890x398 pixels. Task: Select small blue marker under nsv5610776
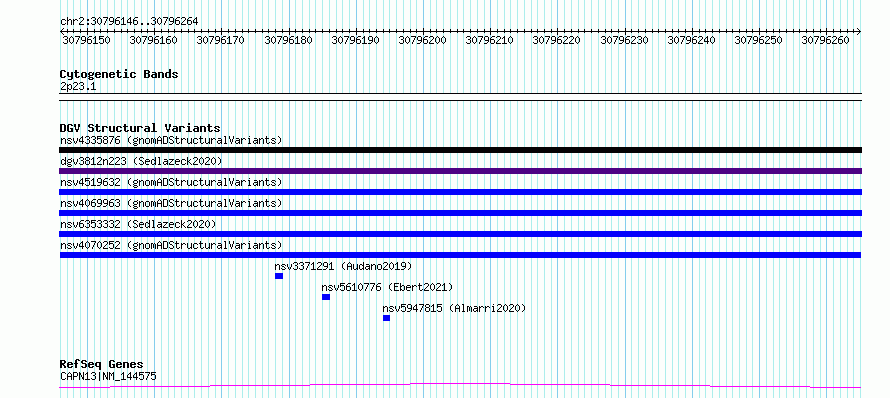pos(326,297)
